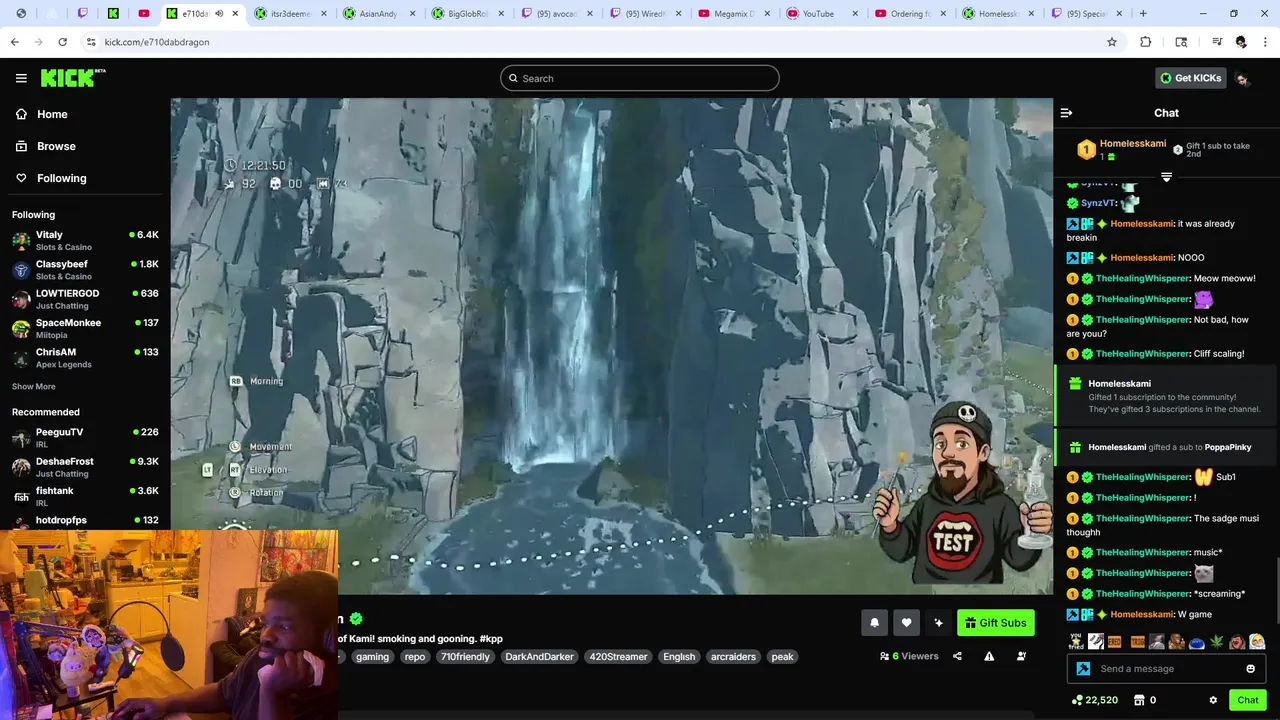Click the channel points 22,520 icon

[x=1077, y=700]
